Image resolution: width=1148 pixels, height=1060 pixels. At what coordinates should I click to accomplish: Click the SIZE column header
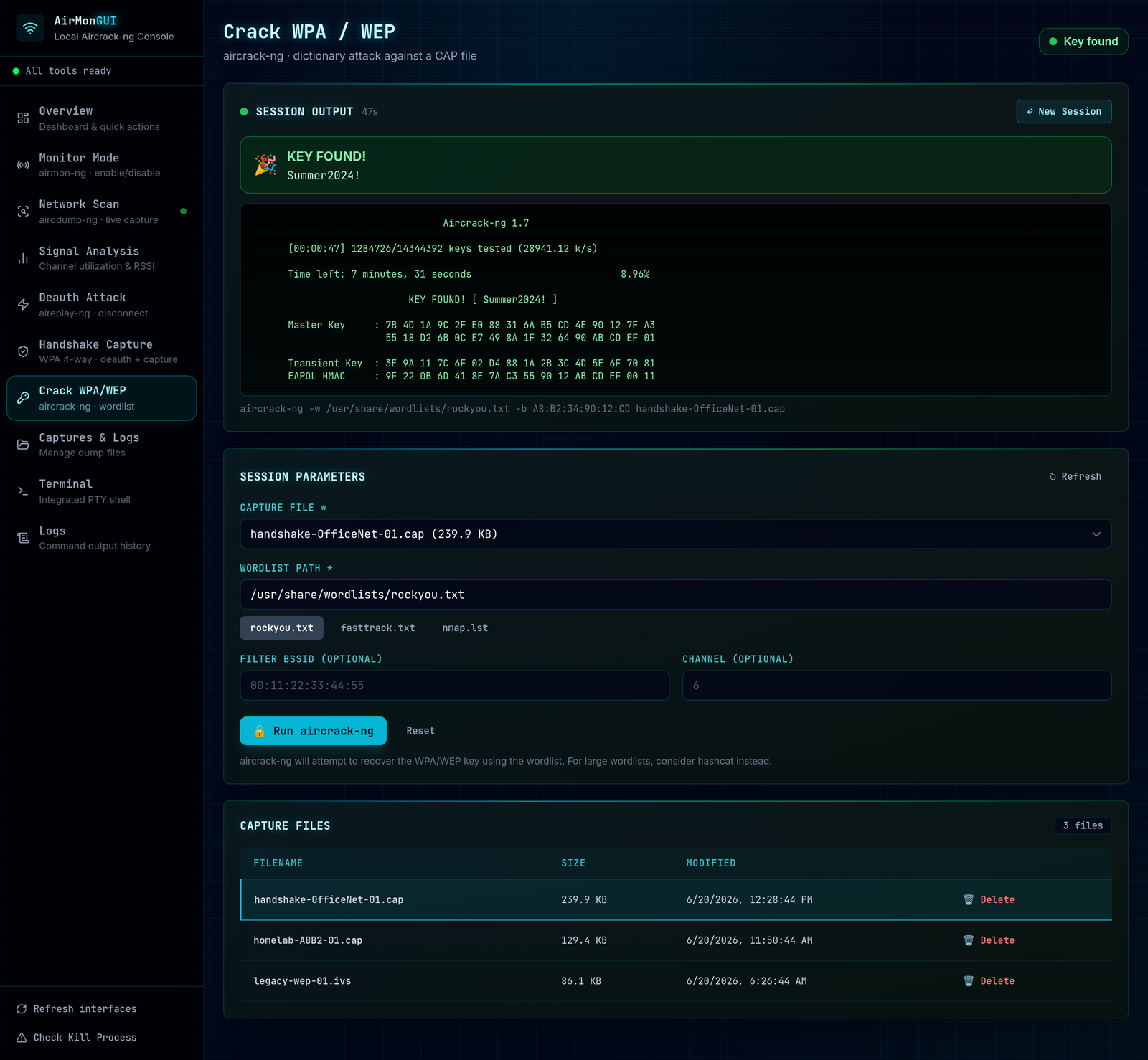573,863
